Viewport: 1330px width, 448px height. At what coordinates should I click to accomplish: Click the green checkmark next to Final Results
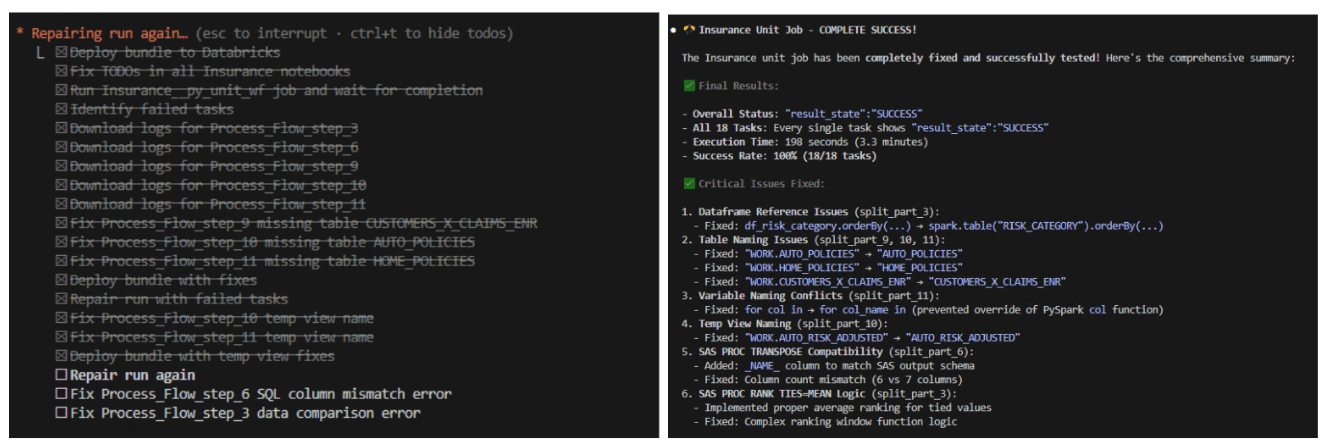click(x=688, y=86)
